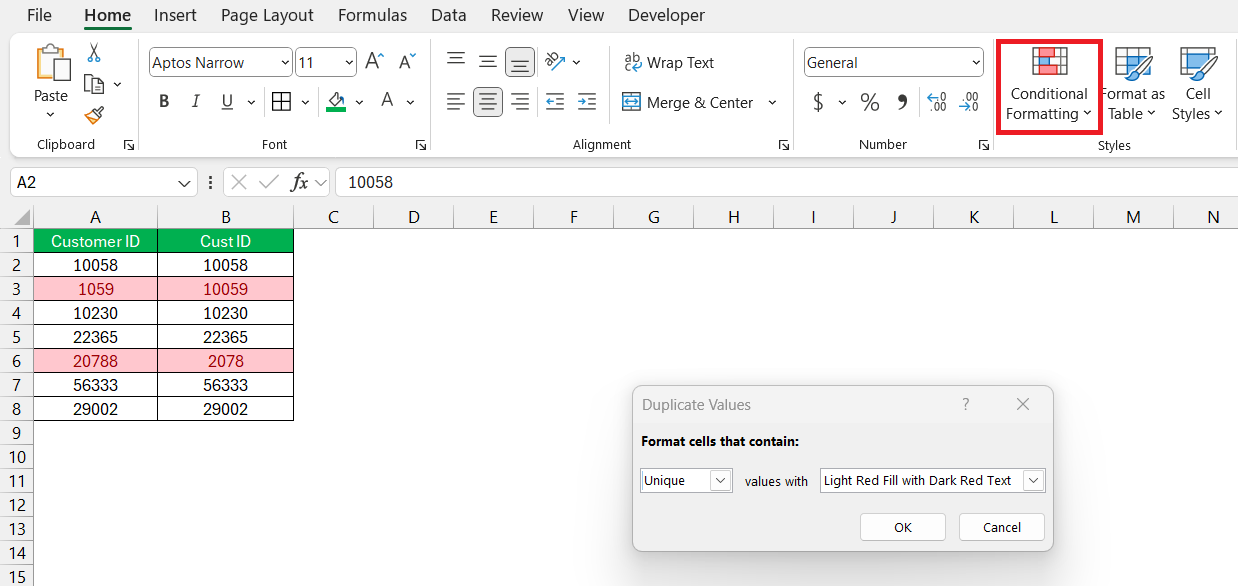Open Alignment settings dialog launcher
Screen dimensions: 1238x586
[783, 145]
